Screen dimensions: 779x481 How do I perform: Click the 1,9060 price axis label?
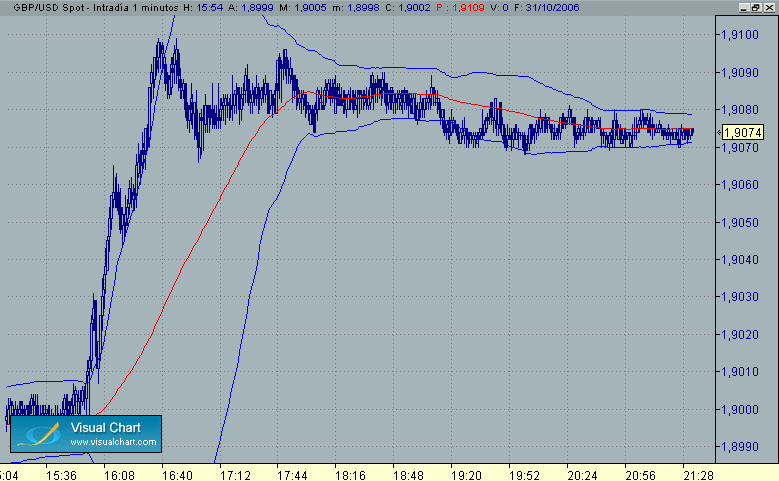pos(740,185)
